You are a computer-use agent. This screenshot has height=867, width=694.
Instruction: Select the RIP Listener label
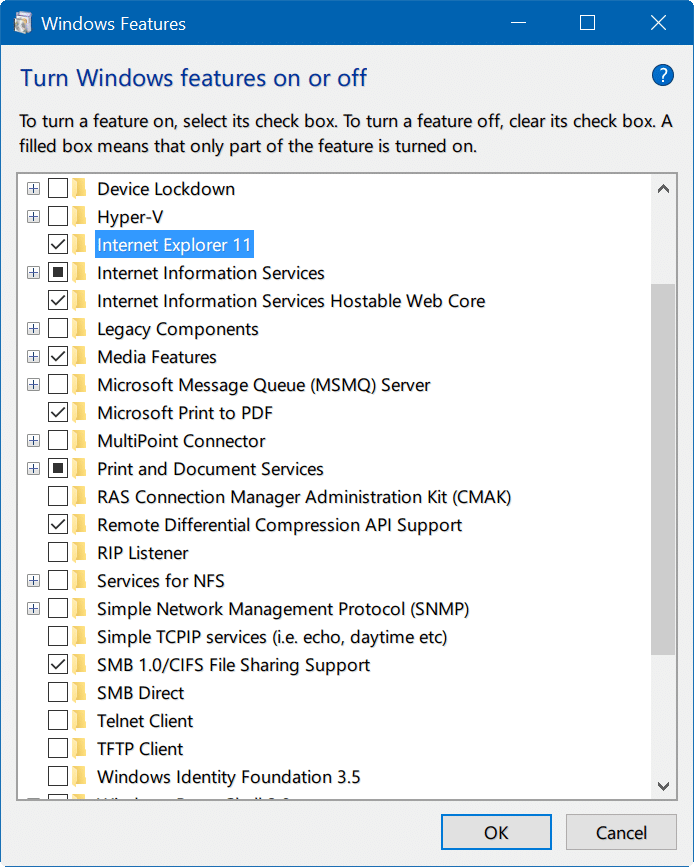[x=143, y=552]
